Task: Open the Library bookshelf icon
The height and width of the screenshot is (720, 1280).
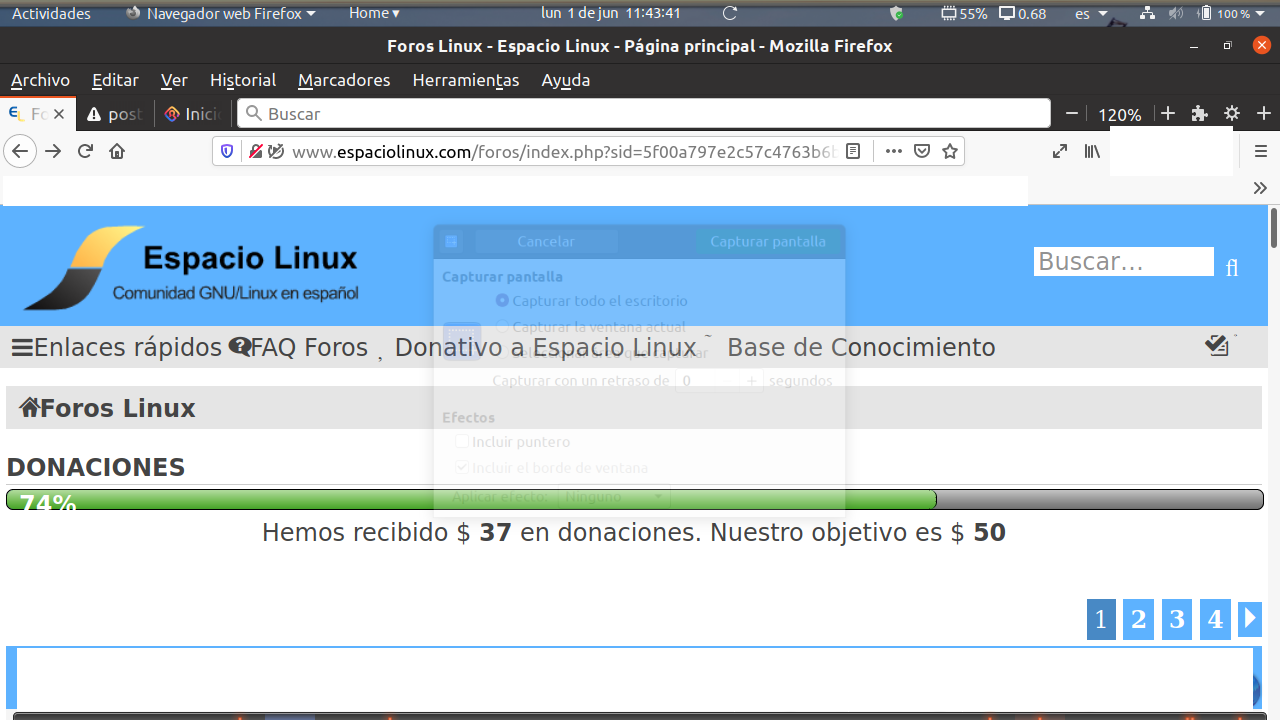Action: click(1092, 151)
